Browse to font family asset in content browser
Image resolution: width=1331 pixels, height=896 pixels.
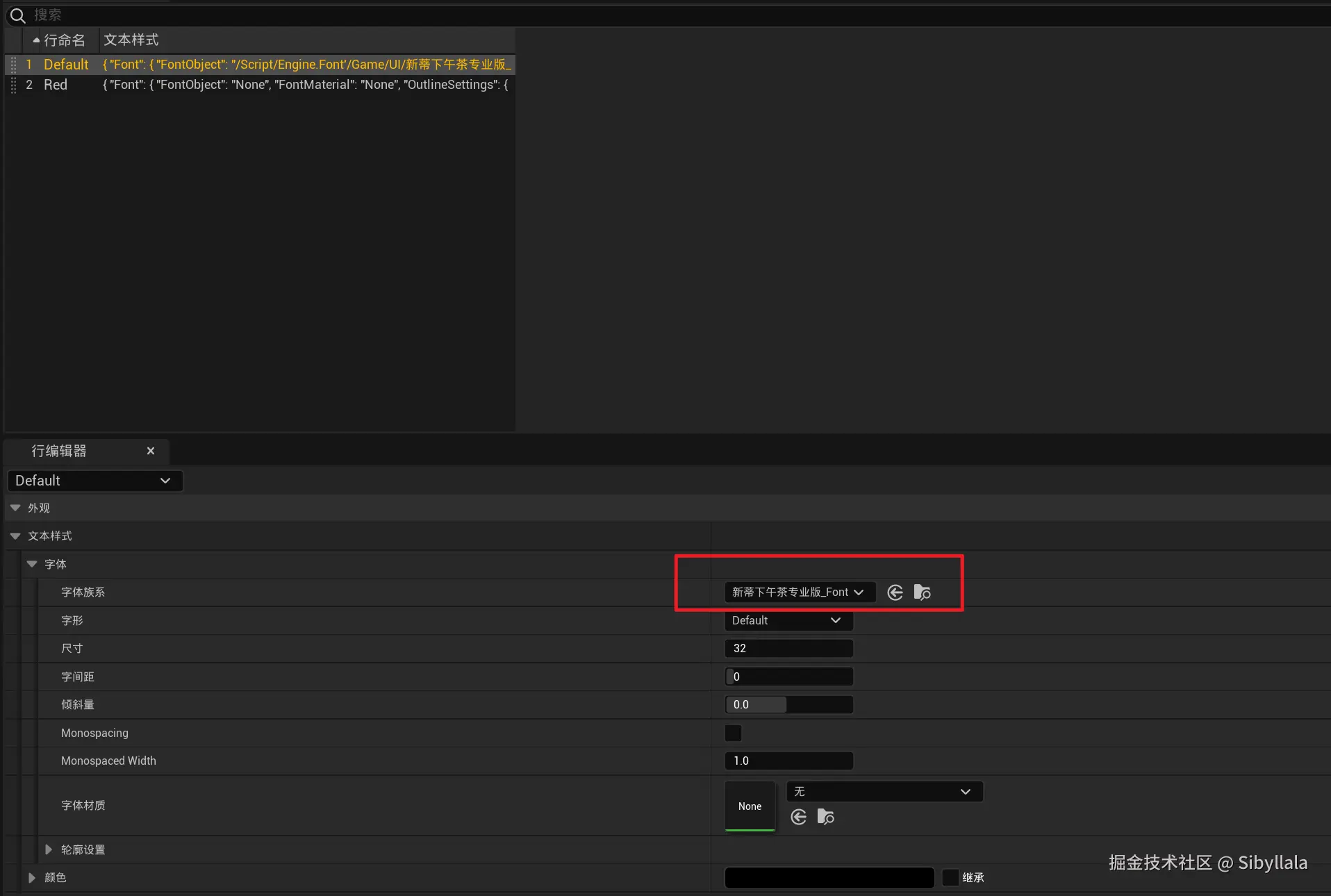(922, 592)
